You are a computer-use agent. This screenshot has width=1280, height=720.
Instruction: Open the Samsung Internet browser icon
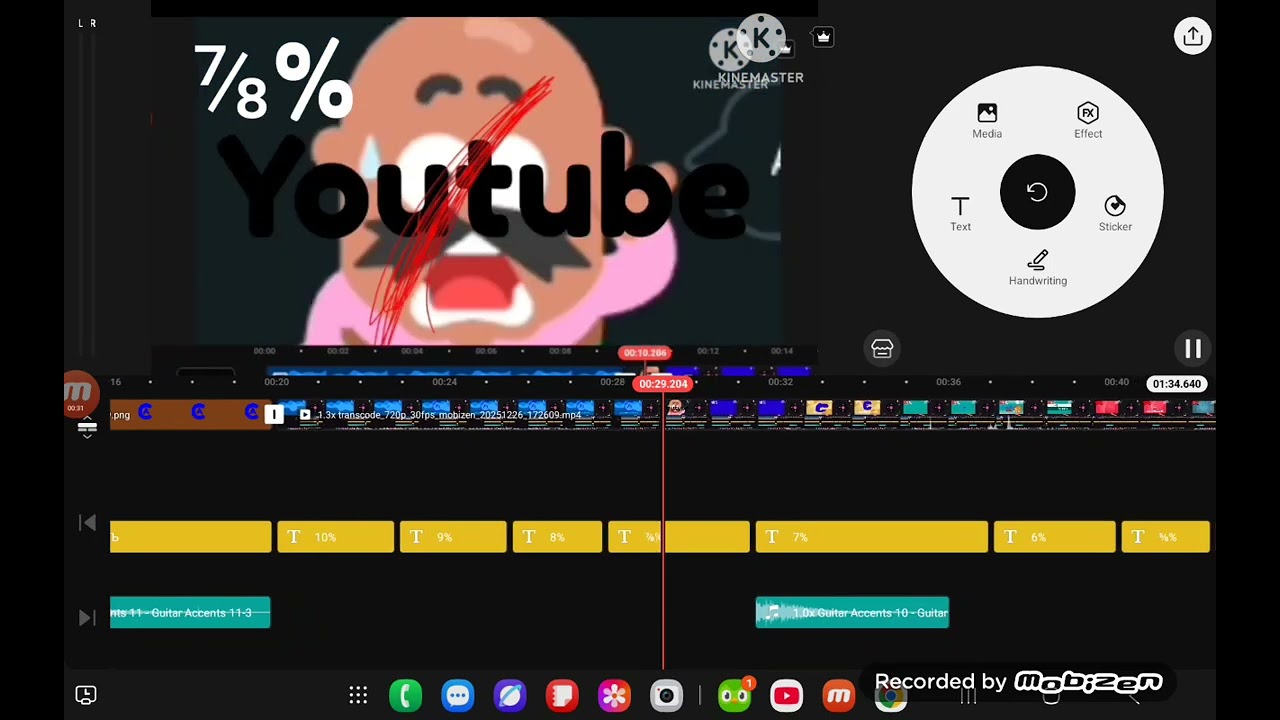click(510, 695)
